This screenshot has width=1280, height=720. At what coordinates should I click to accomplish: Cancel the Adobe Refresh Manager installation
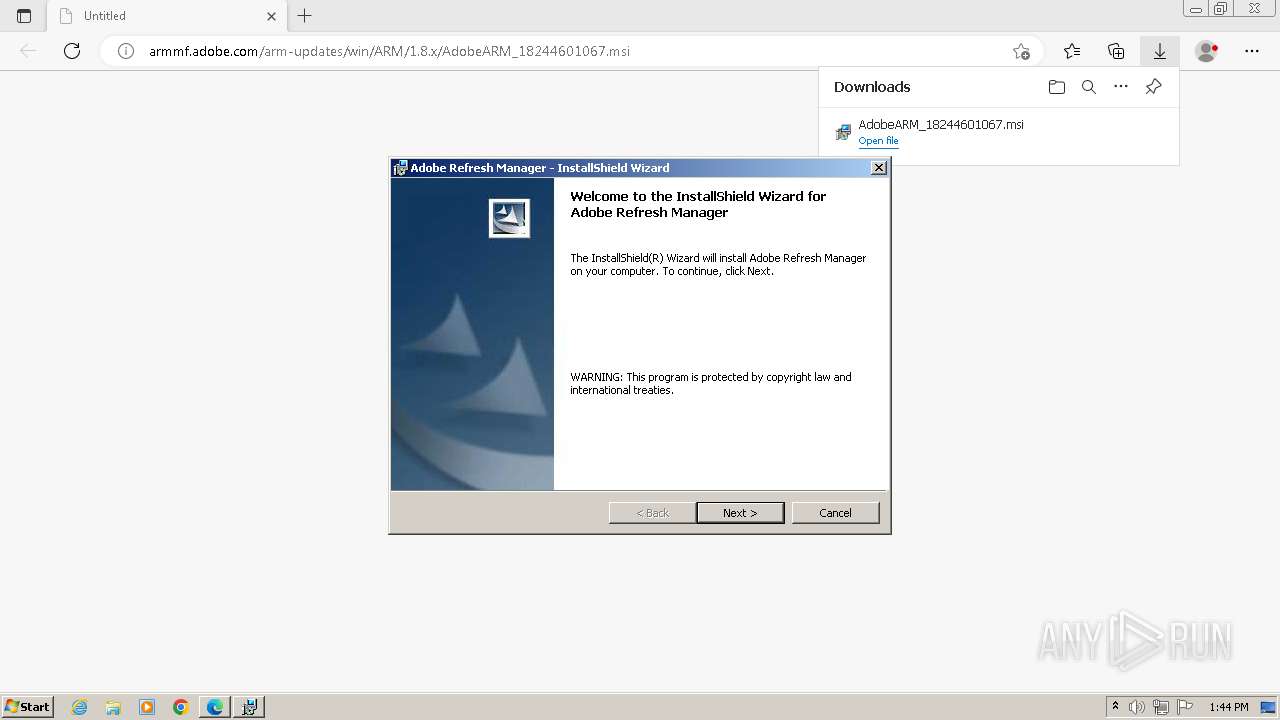tap(835, 513)
